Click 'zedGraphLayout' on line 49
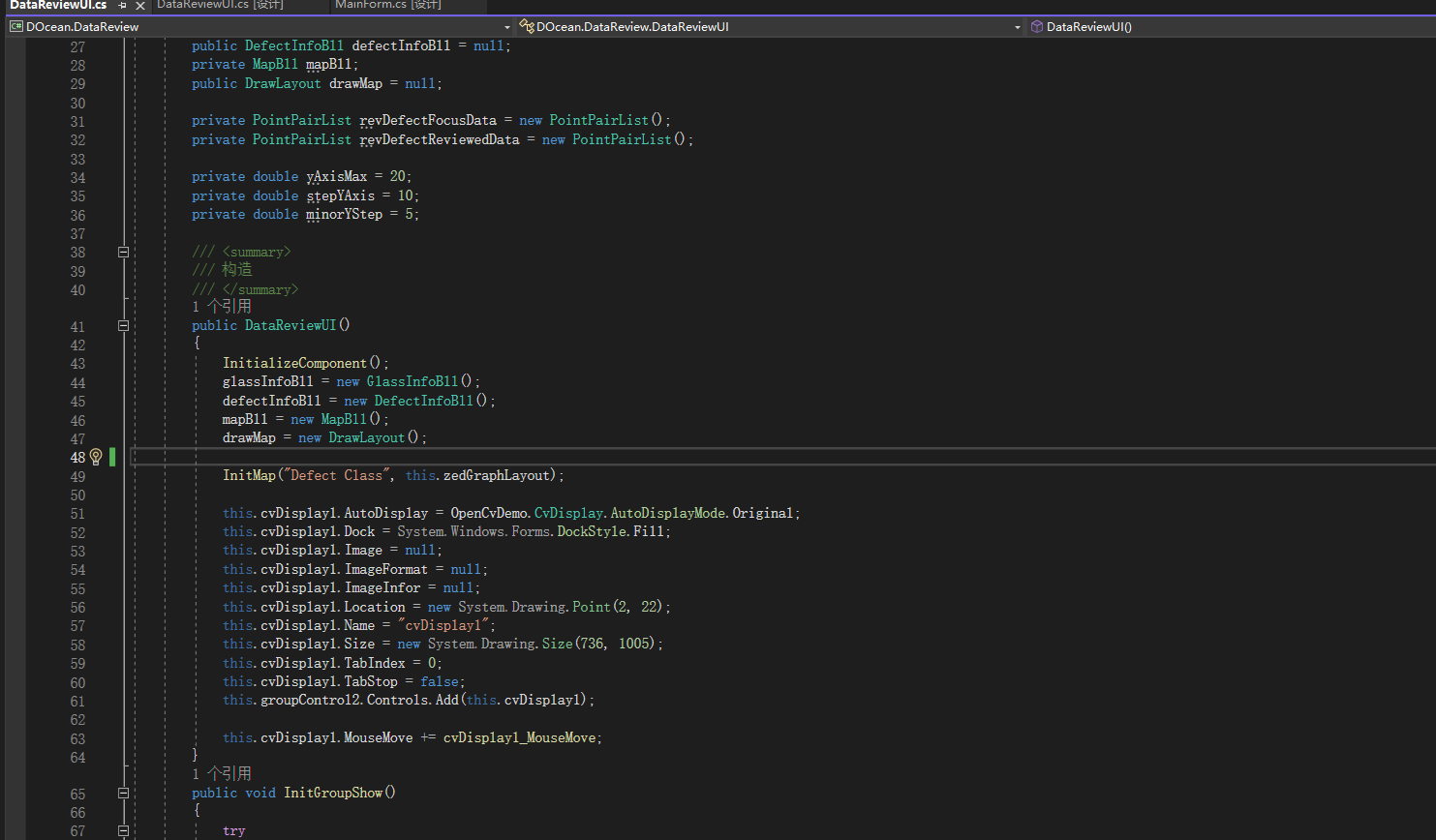This screenshot has width=1436, height=840. coord(497,475)
